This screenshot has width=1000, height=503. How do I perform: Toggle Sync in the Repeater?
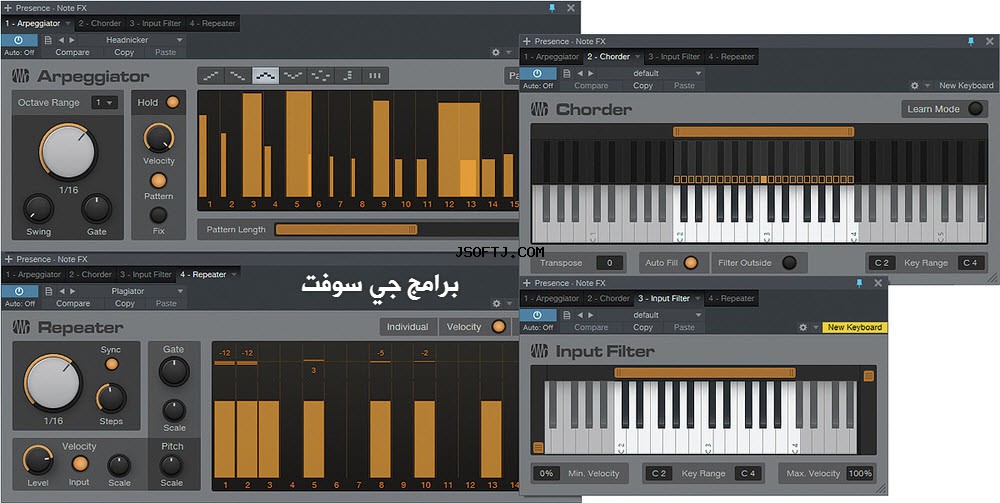coord(112,364)
